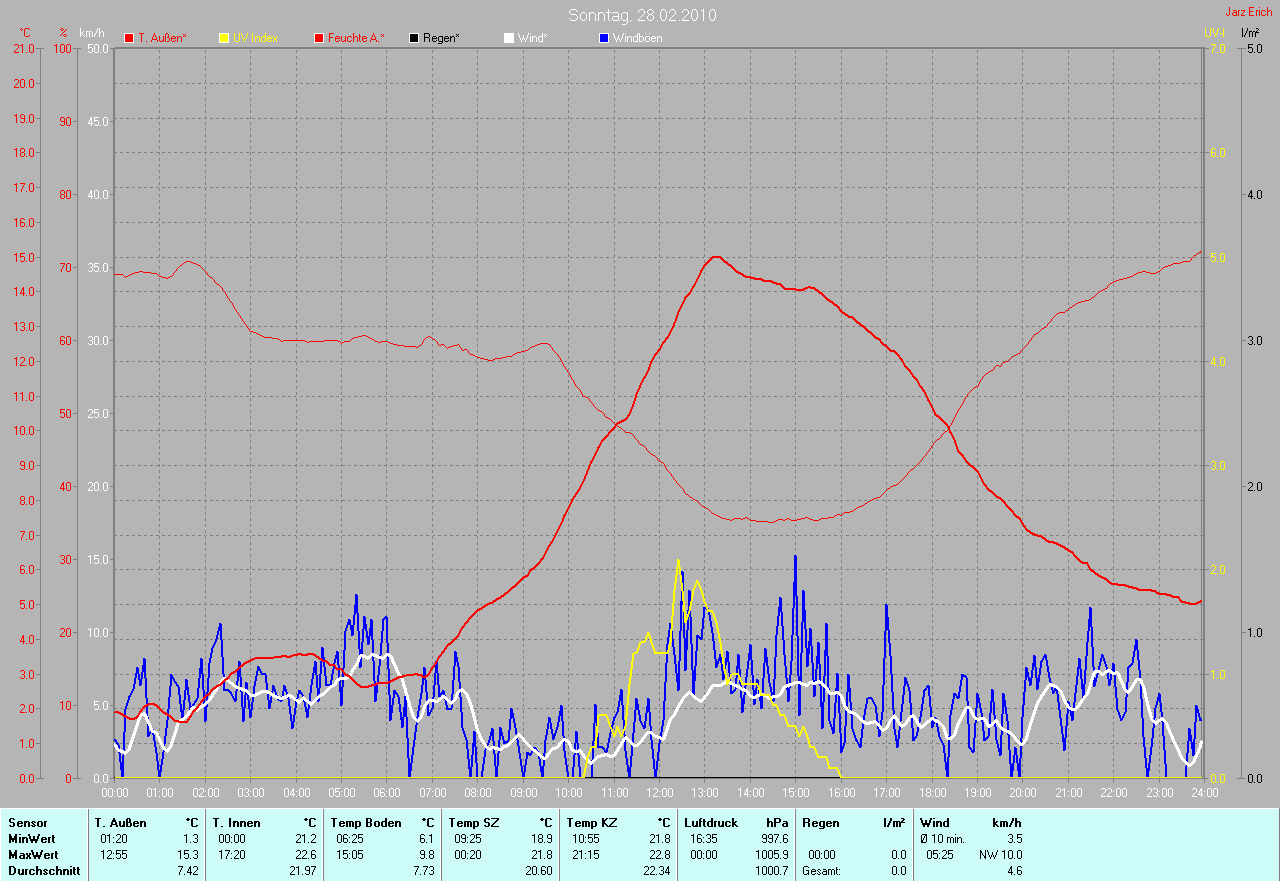Select the Temp SZ minimum value 18.9
Image resolution: width=1280 pixels, height=881 pixels.
point(540,839)
